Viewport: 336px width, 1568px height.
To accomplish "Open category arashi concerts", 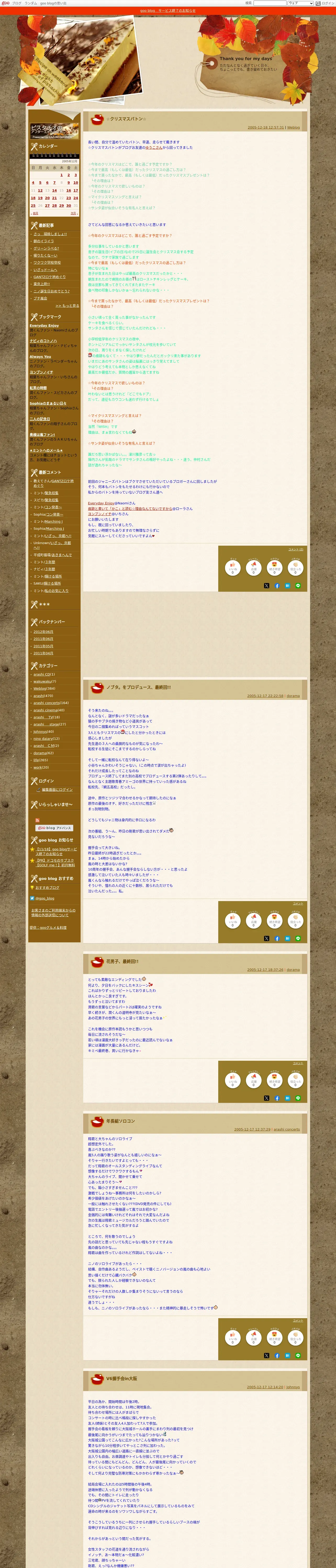I will point(46,703).
